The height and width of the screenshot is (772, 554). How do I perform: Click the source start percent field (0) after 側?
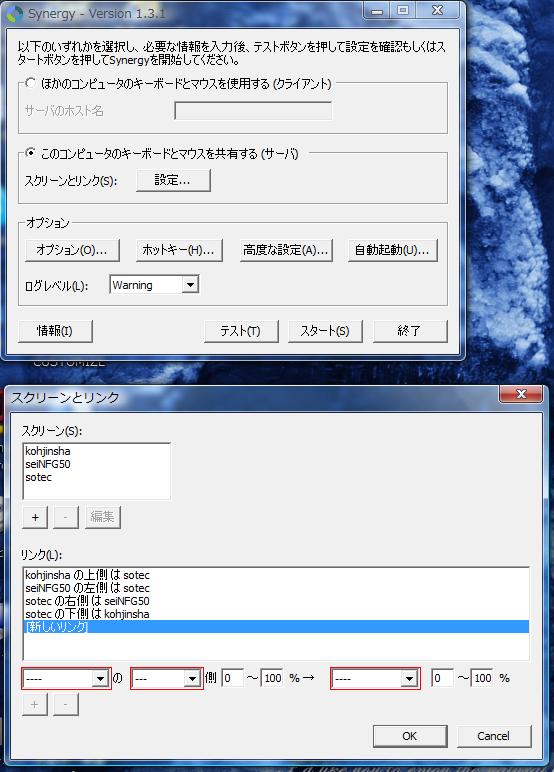coord(232,678)
